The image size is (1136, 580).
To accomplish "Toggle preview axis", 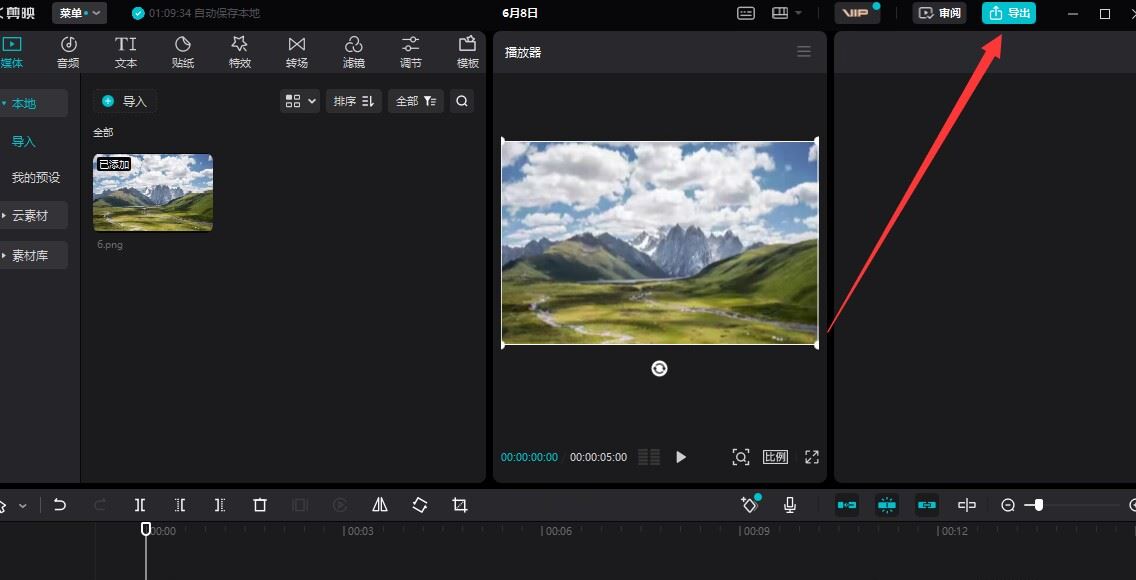I will point(967,505).
